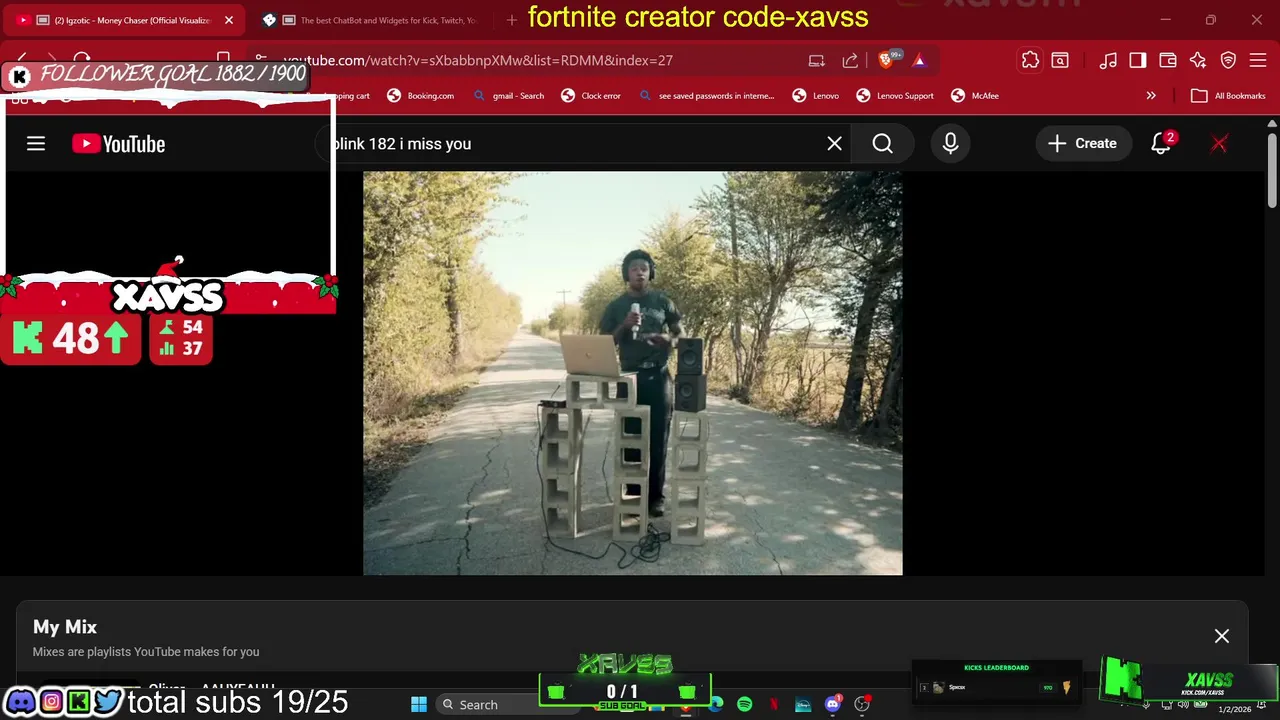
Task: Open the gmail - Search bookmark
Action: tap(509, 96)
